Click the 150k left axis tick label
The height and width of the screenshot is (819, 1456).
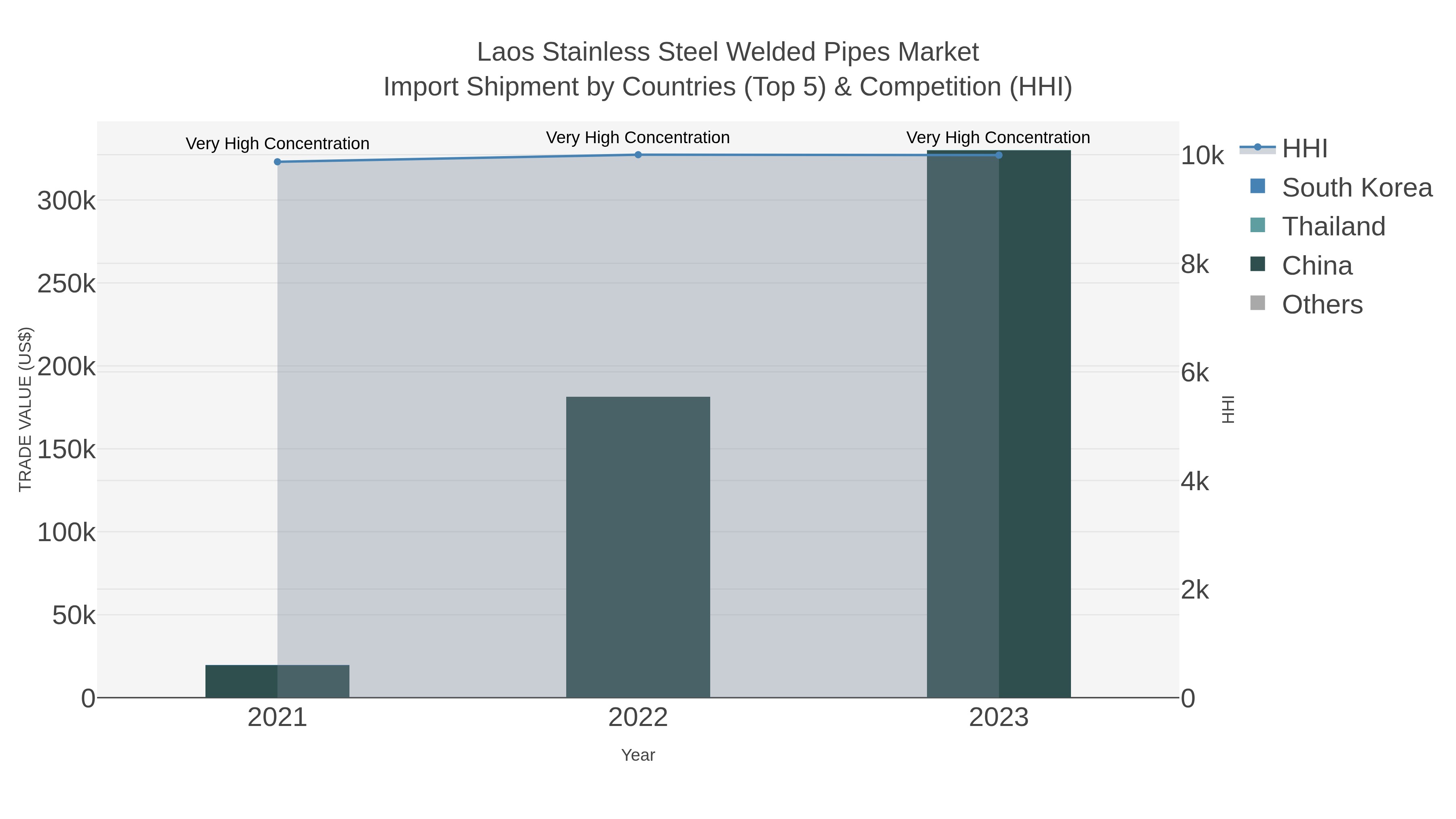pos(66,450)
